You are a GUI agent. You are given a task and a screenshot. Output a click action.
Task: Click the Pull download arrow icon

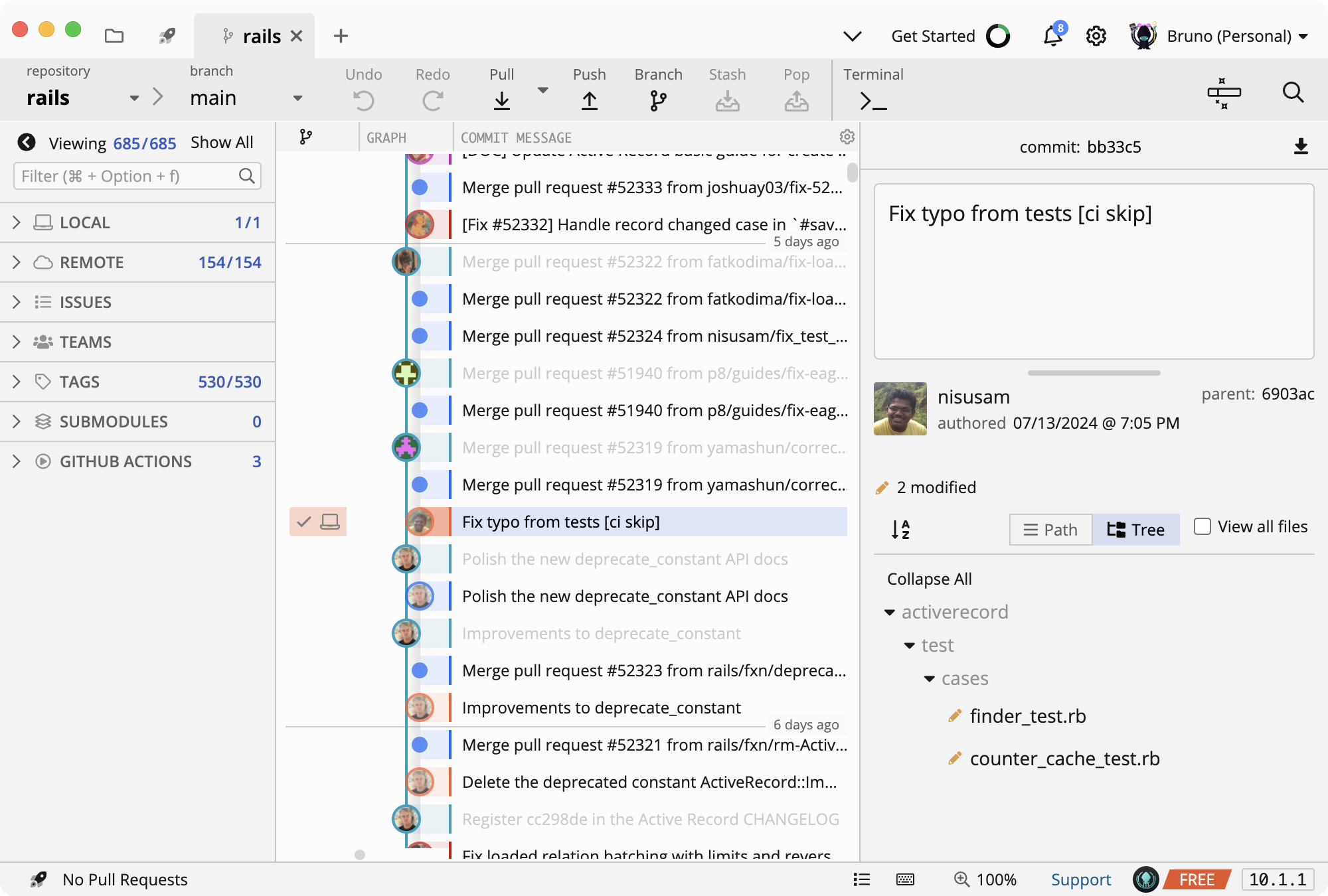pyautogui.click(x=502, y=101)
